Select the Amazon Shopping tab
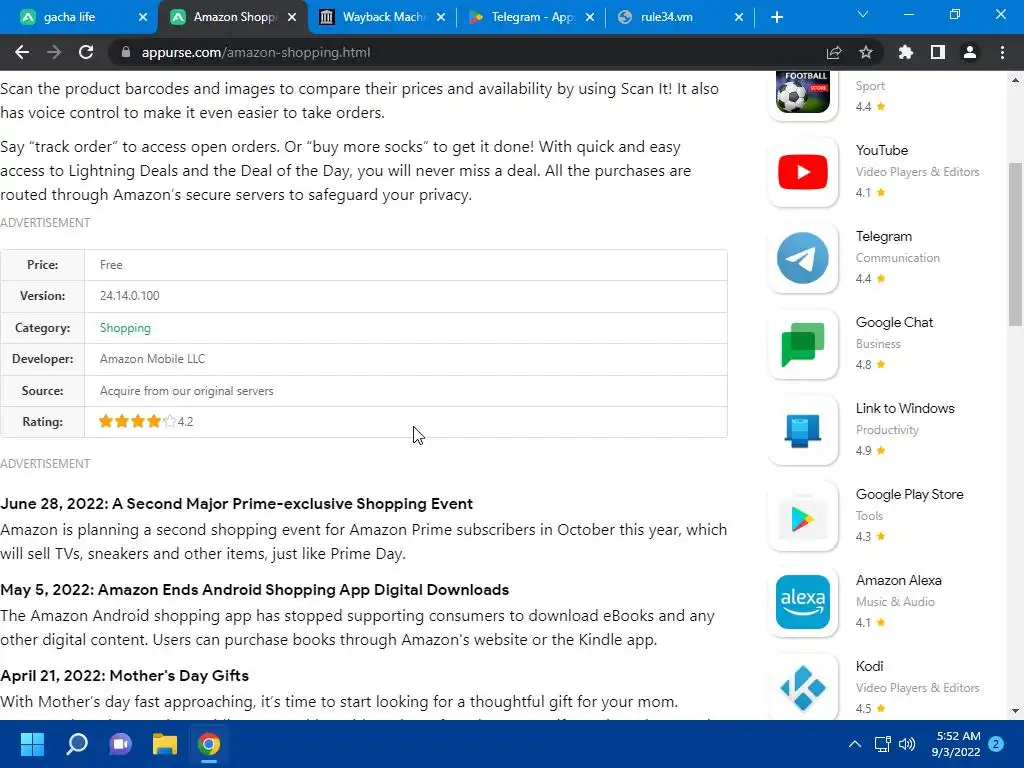 (234, 17)
